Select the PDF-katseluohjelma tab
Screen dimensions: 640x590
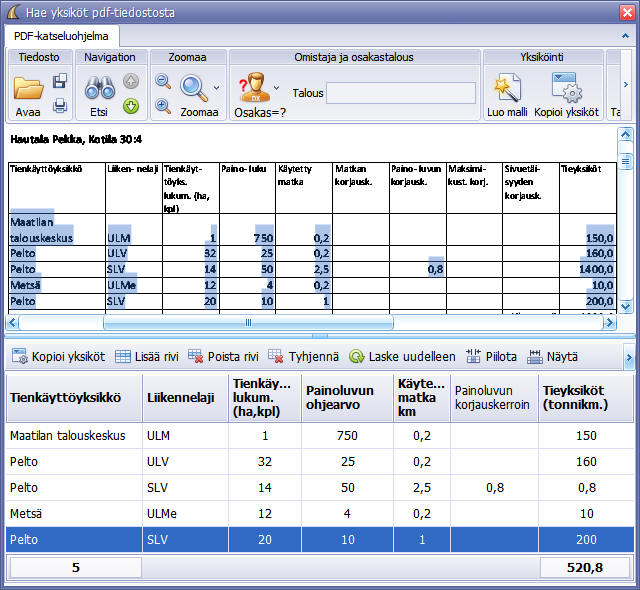(x=62, y=35)
